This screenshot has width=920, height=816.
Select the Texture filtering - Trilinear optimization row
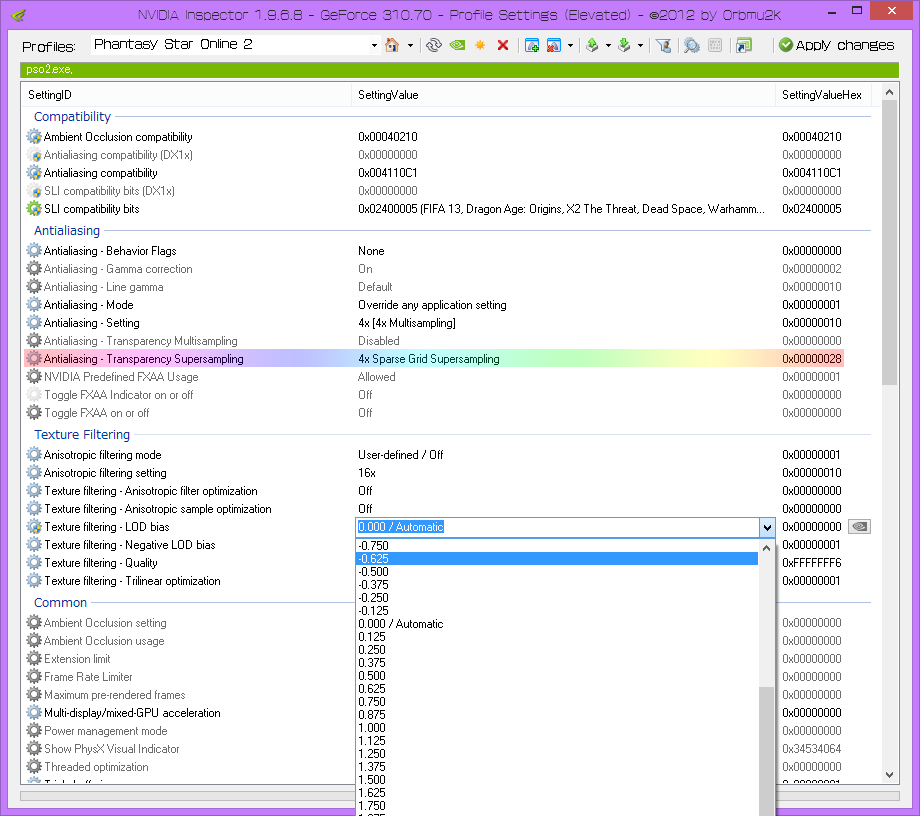(x=191, y=581)
